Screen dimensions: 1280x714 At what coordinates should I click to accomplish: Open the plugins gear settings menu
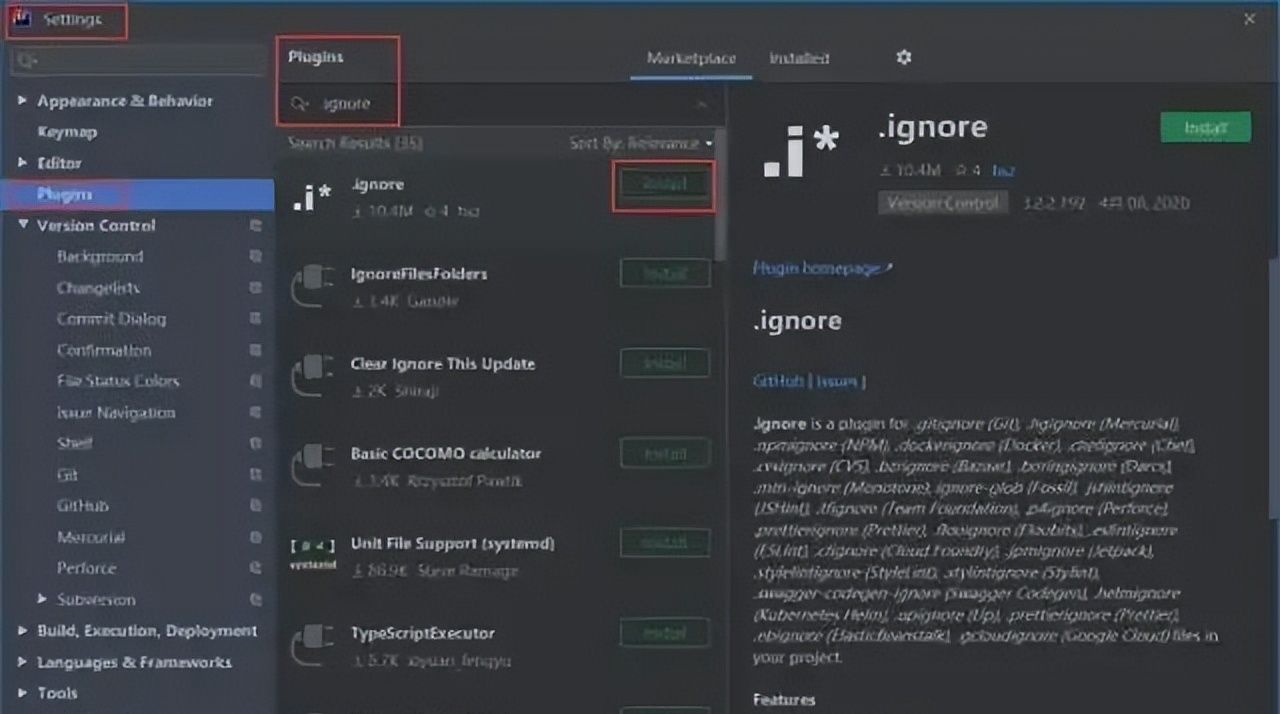(904, 58)
